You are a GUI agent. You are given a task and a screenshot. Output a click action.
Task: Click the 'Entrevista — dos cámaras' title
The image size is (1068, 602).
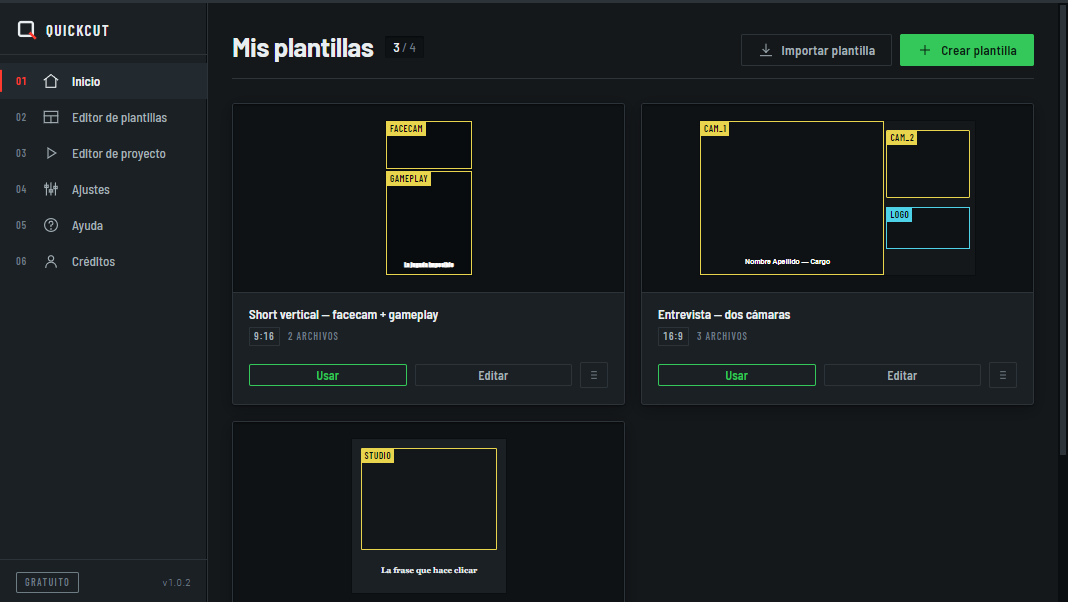724,315
